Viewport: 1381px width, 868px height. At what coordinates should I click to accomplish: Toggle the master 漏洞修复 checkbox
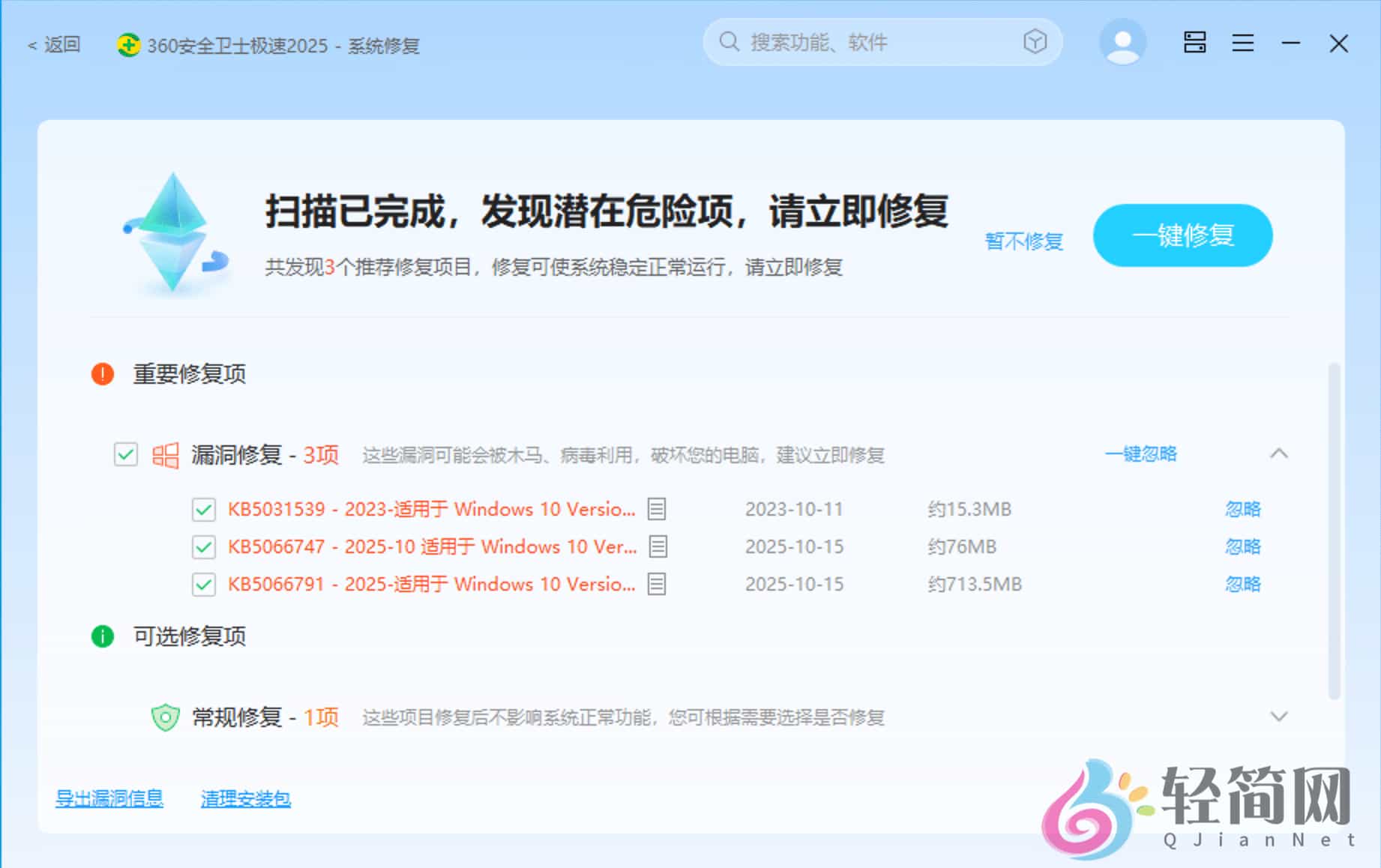click(x=125, y=454)
